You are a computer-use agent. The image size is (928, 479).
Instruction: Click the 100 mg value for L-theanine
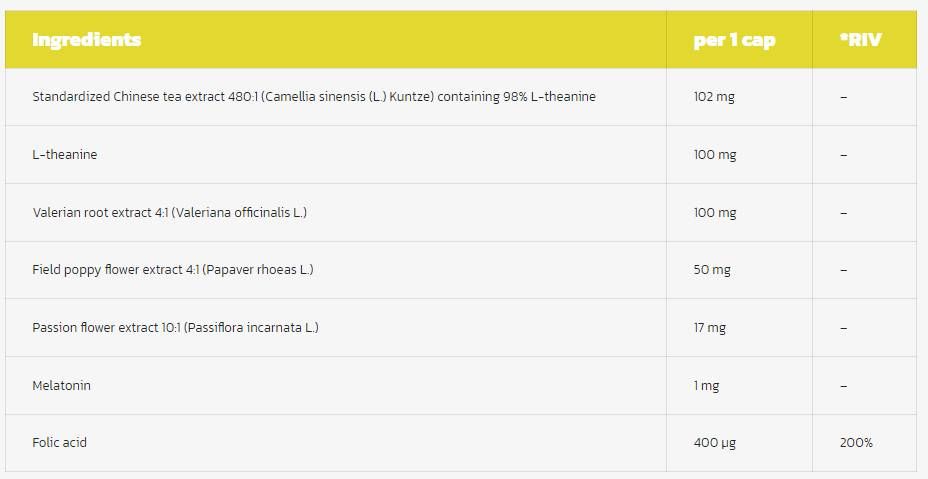714,155
